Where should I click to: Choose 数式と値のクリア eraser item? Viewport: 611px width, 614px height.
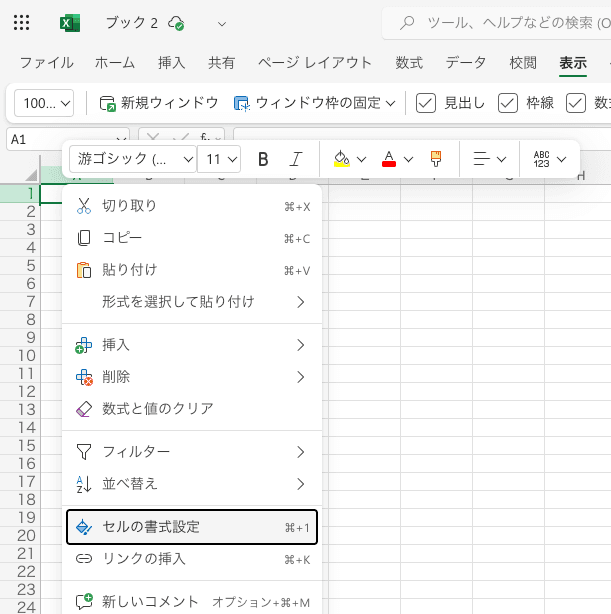click(192, 409)
